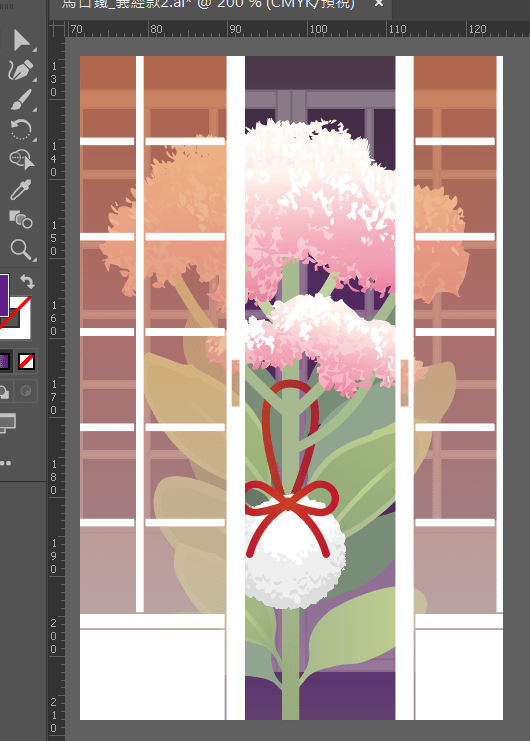Choose the Shape Builder tool
The height and width of the screenshot is (741, 530).
tap(21, 159)
